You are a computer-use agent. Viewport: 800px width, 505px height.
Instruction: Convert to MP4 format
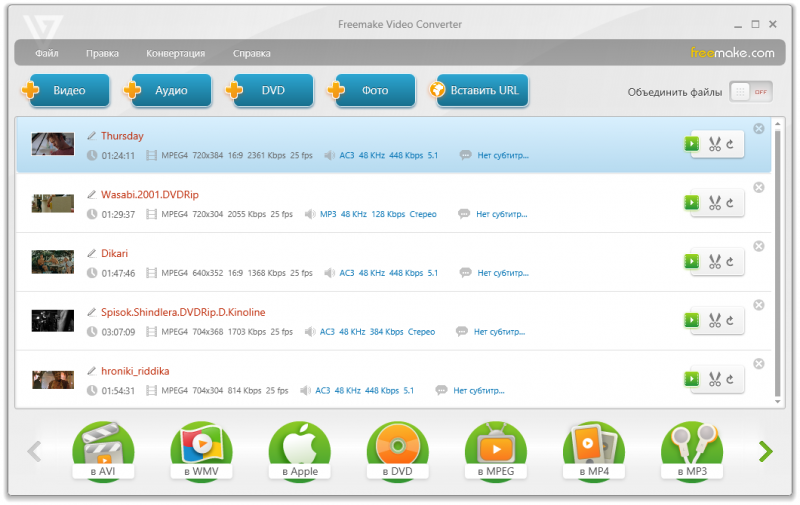coord(594,451)
